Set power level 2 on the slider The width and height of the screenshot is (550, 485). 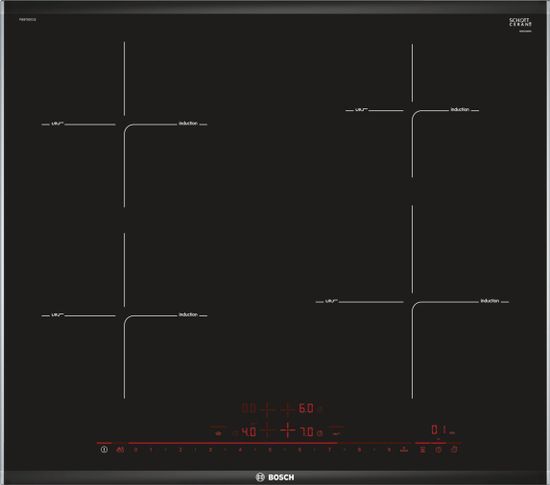click(x=180, y=450)
